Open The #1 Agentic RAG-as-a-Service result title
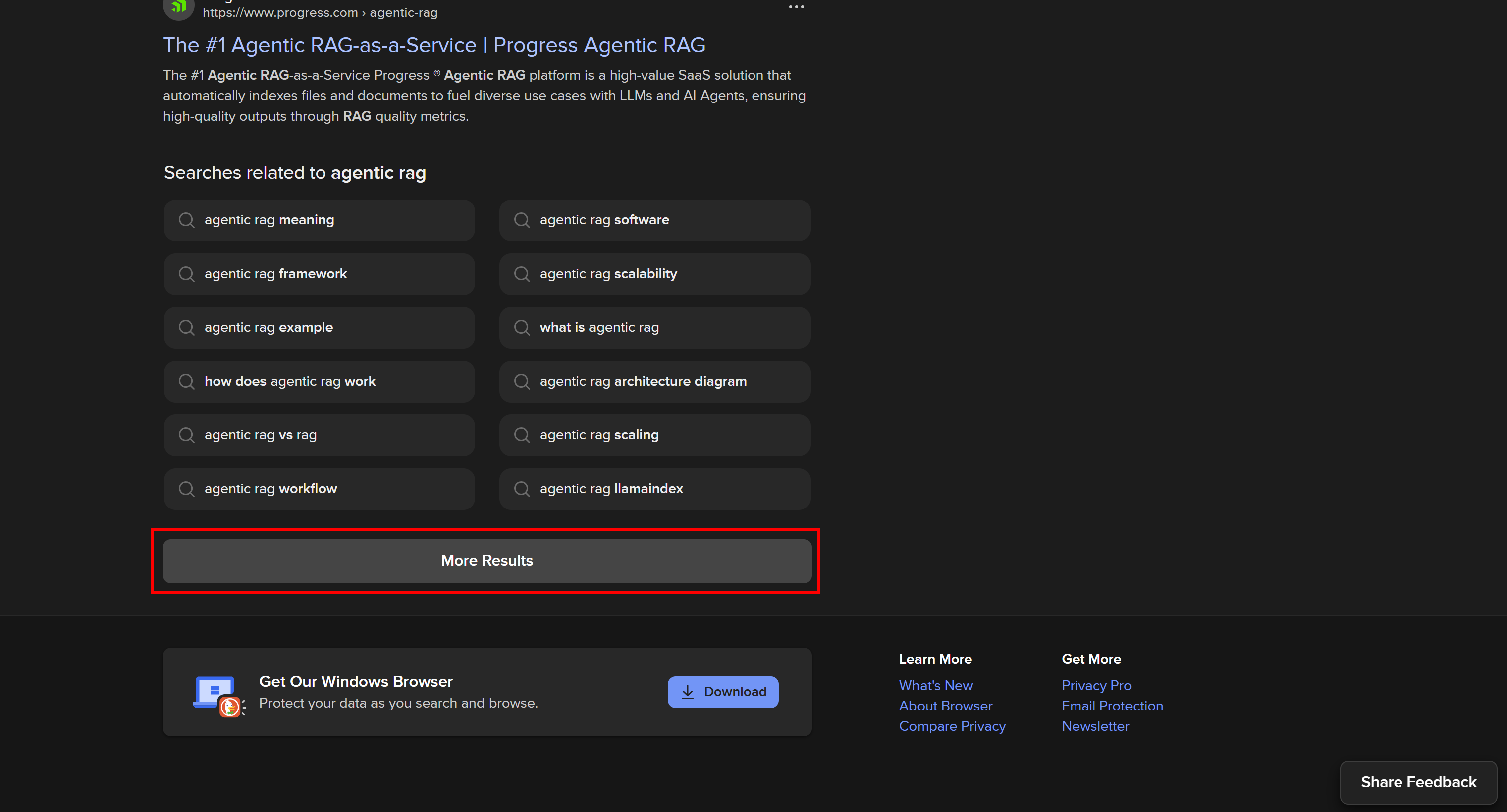The image size is (1507, 812). (433, 45)
